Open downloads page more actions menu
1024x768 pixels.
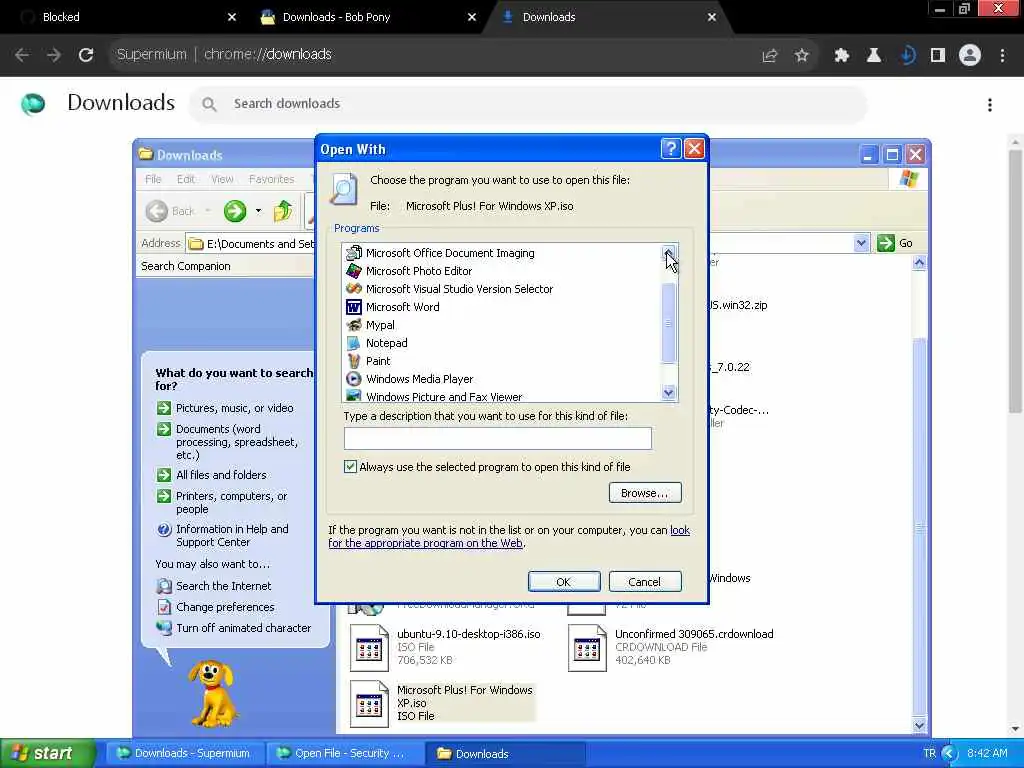[x=990, y=104]
